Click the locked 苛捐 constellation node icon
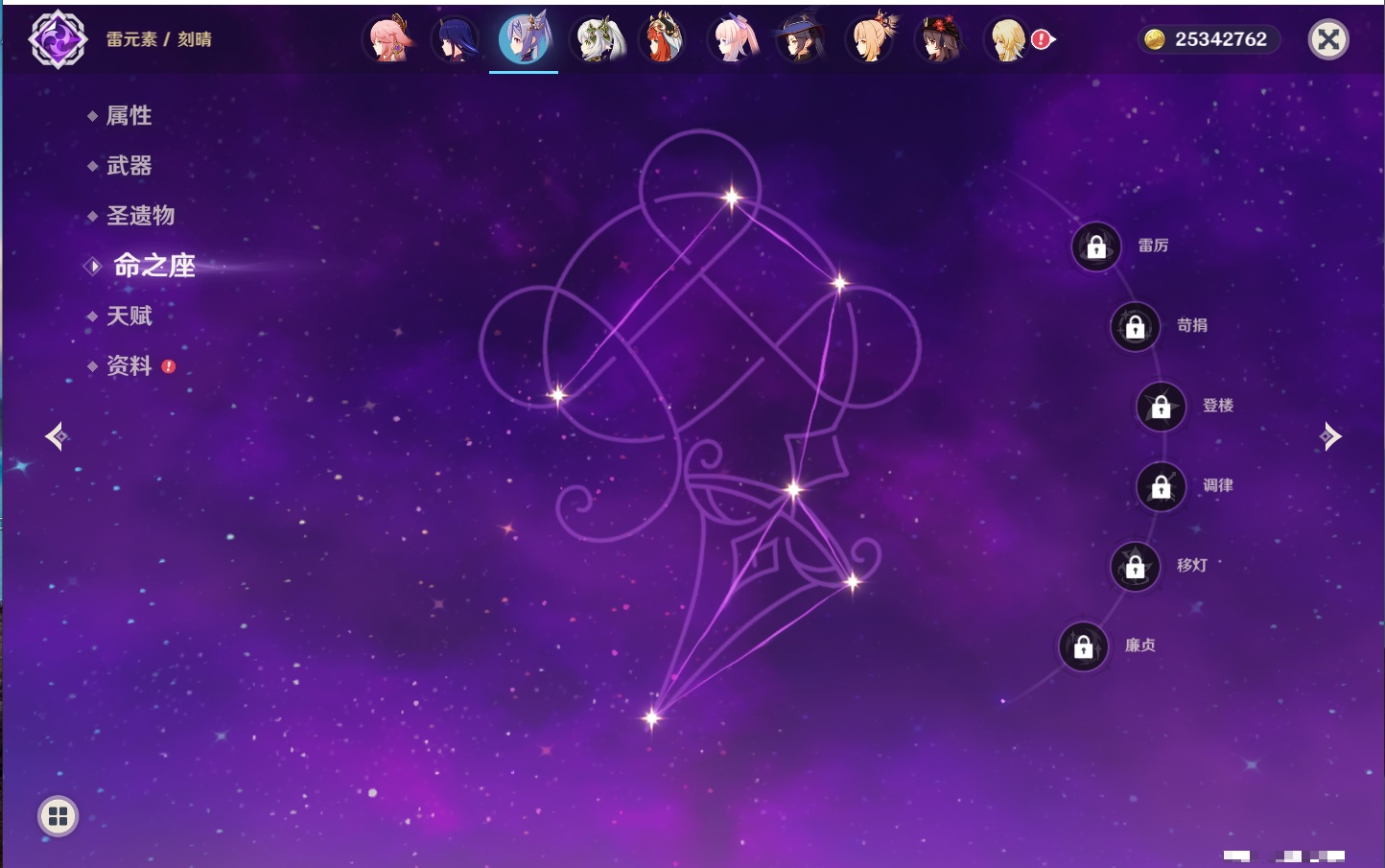The width and height of the screenshot is (1385, 868). coord(1136,326)
